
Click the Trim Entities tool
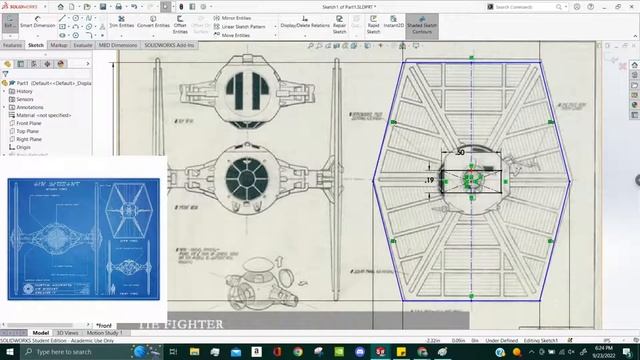122,22
